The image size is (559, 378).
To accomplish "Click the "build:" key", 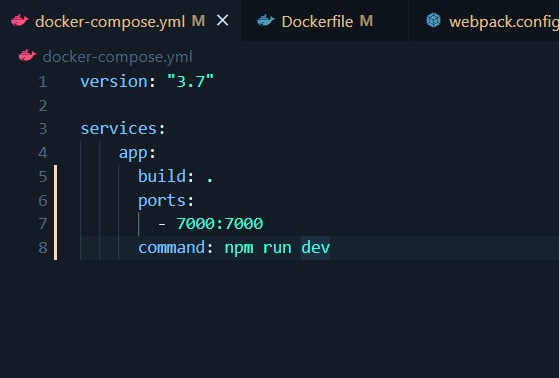I will coord(166,177).
